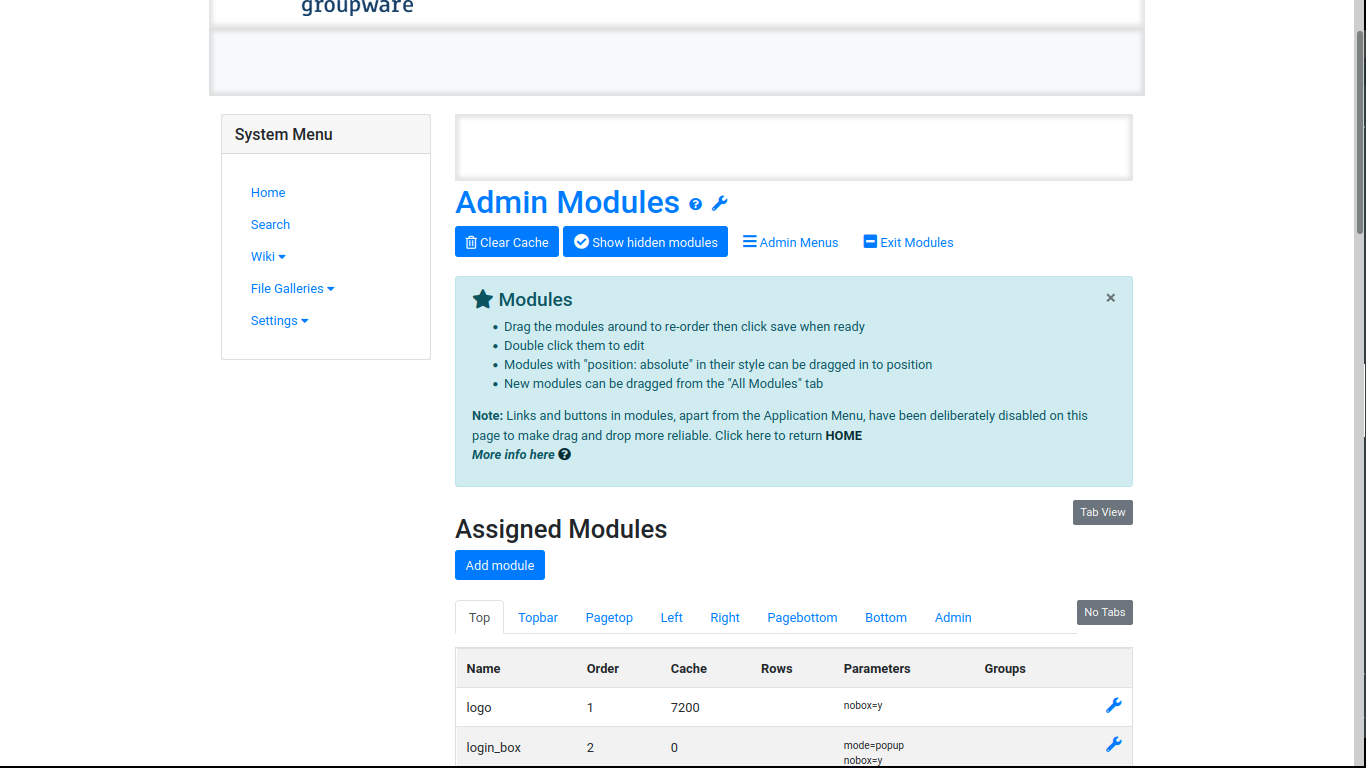
Task: Click the help question mark icon beside Admin Modules
Action: (696, 204)
